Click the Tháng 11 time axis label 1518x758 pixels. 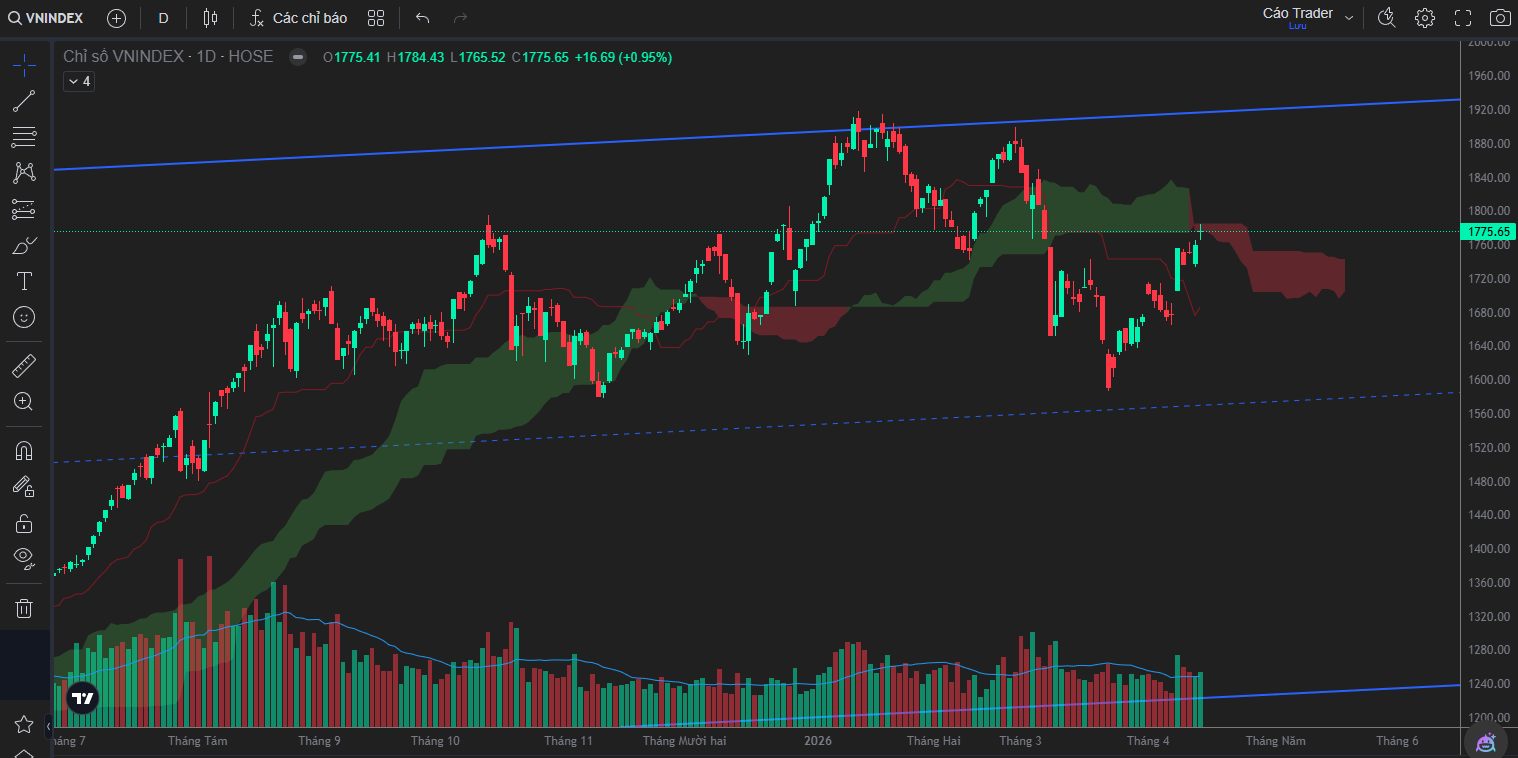click(x=568, y=741)
